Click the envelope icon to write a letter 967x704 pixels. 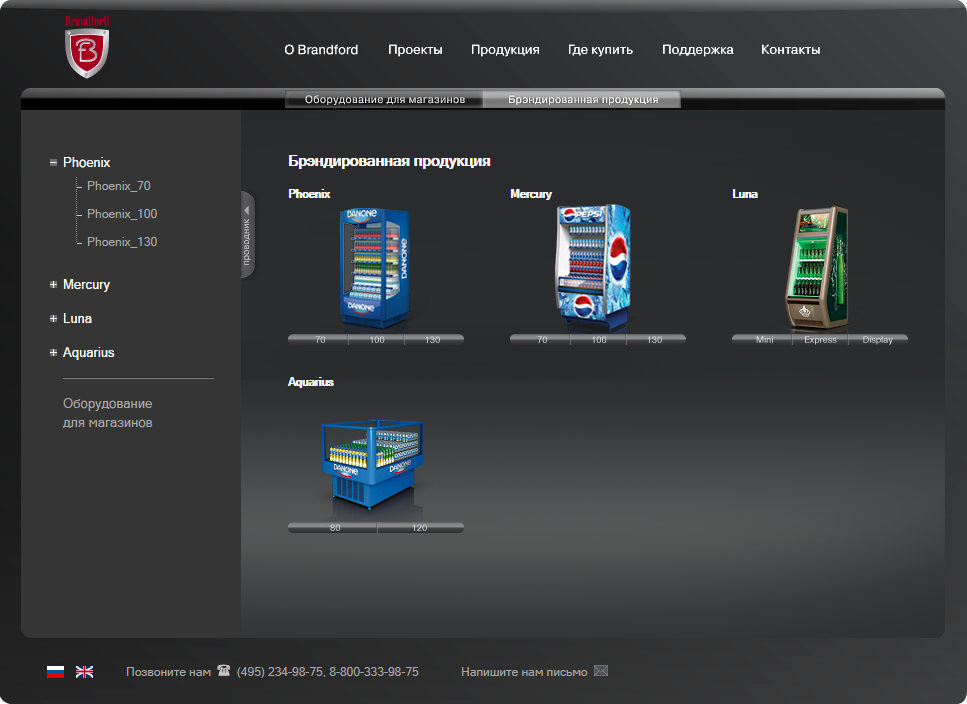pyautogui.click(x=601, y=671)
